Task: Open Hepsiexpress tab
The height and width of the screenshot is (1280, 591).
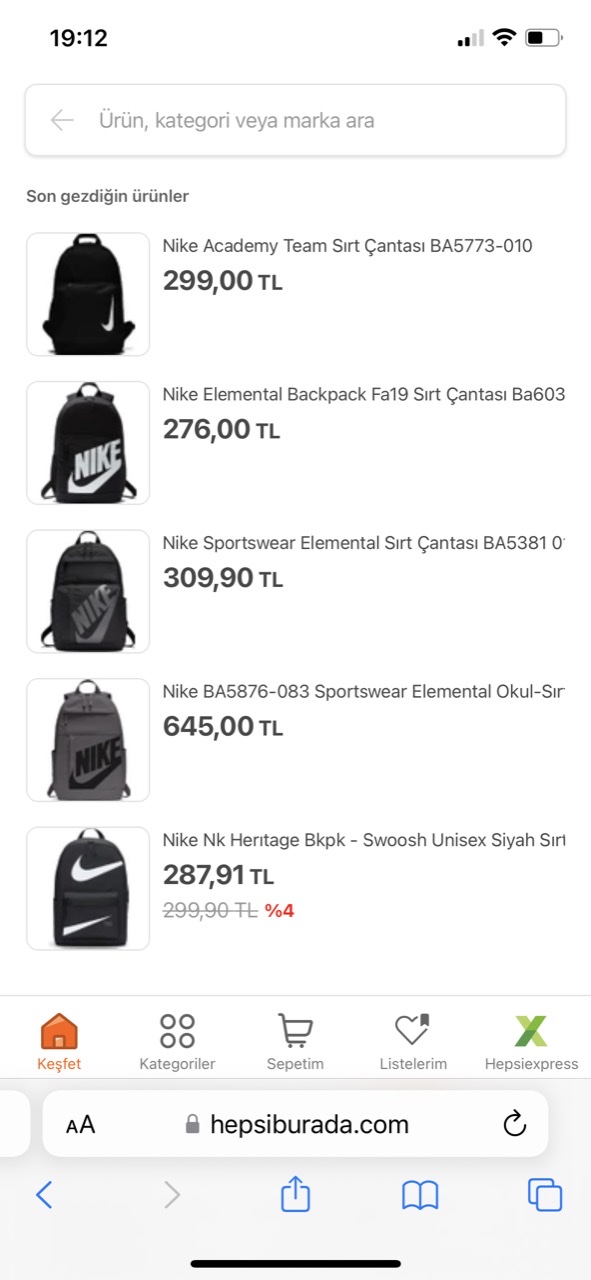Action: pyautogui.click(x=531, y=1041)
